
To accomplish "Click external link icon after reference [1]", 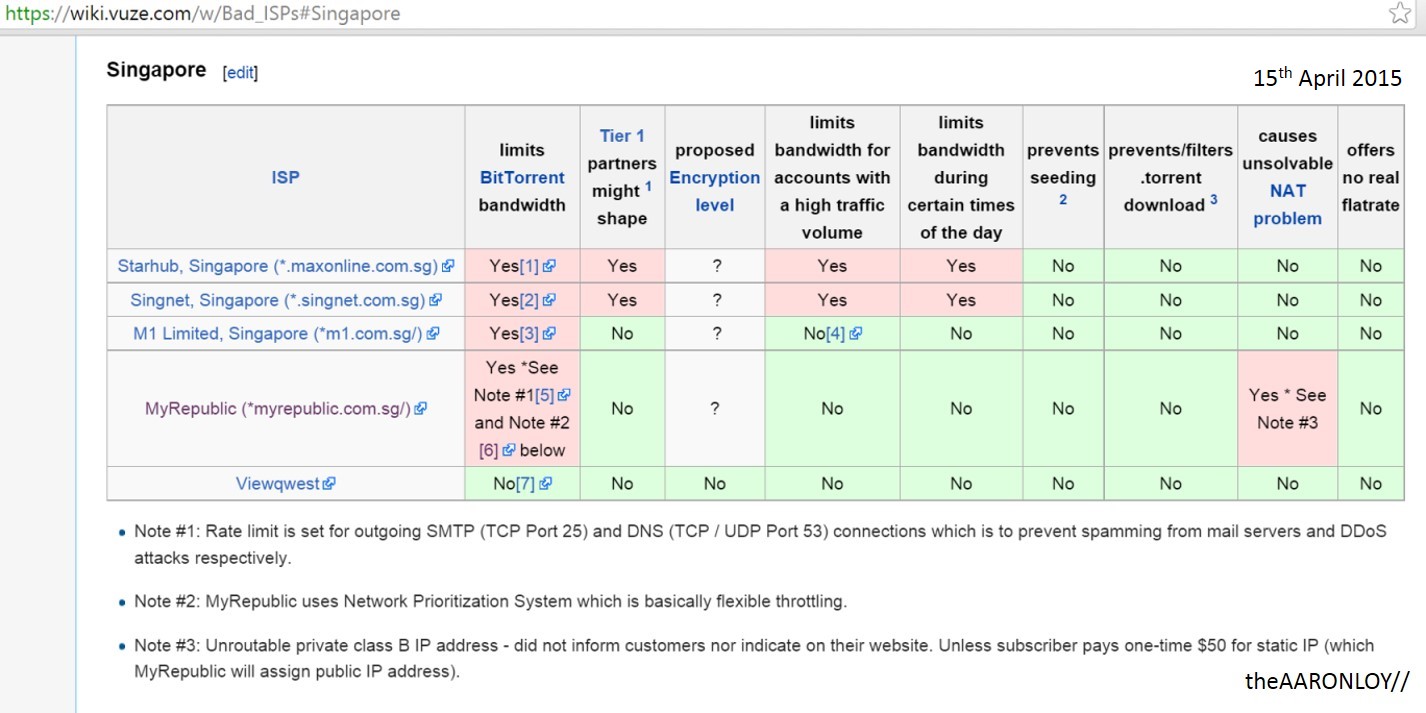I will (x=549, y=266).
